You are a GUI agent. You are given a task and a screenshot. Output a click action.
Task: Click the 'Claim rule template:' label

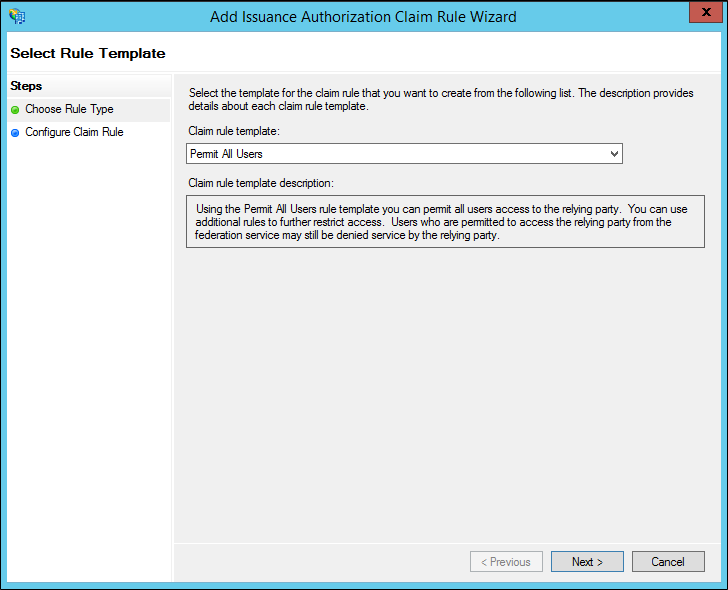click(234, 131)
